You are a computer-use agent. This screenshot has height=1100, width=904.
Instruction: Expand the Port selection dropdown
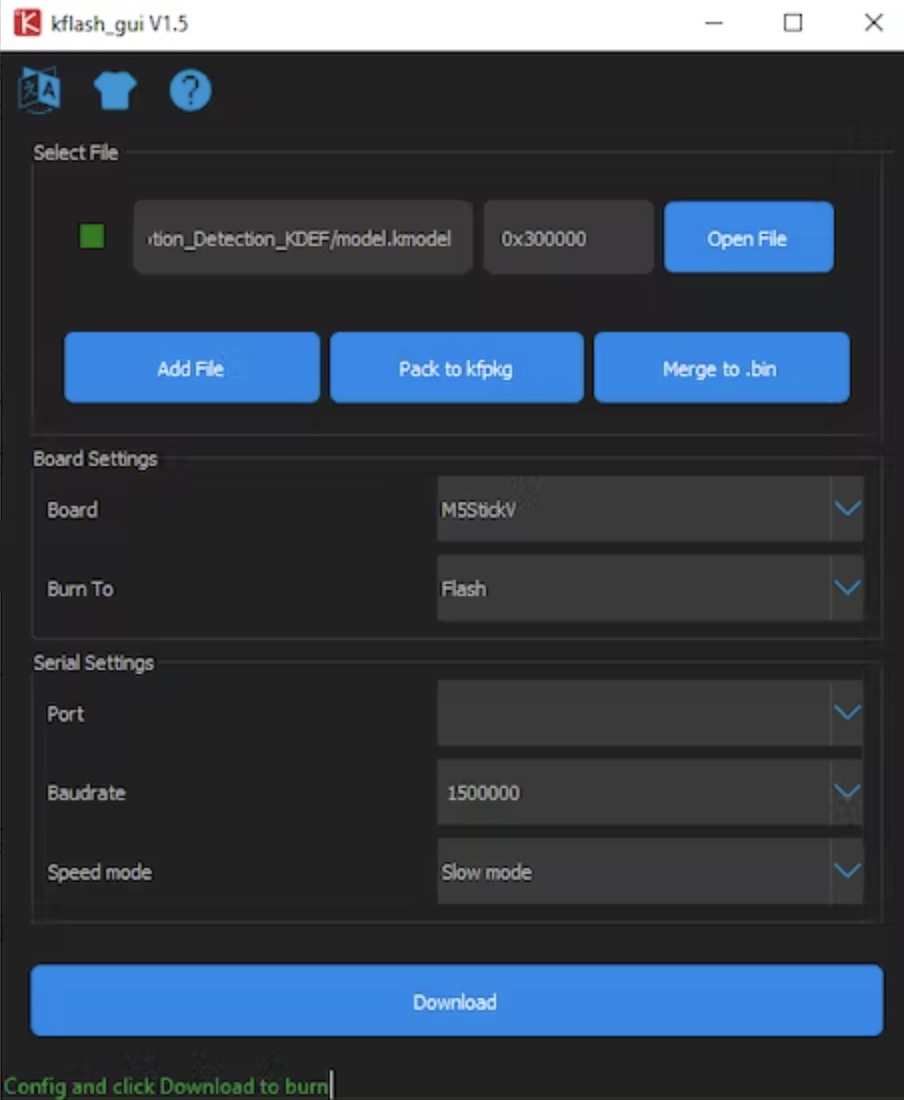pyautogui.click(x=649, y=713)
